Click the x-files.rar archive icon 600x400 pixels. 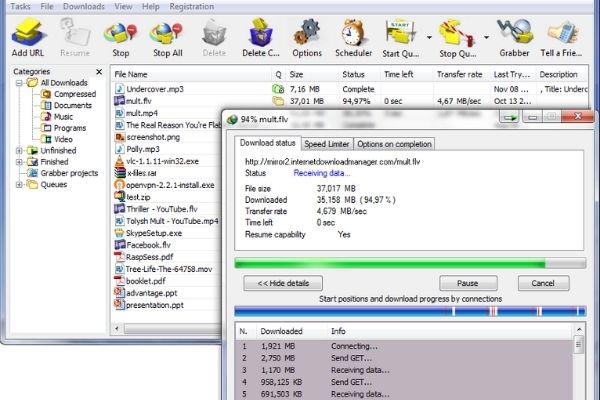point(120,173)
